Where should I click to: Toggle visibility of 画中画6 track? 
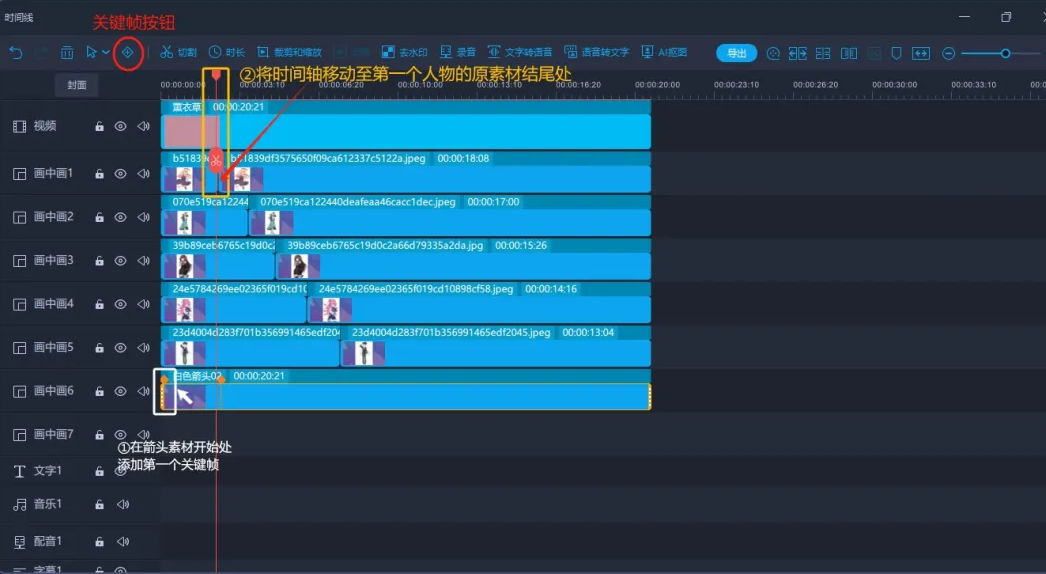click(x=121, y=391)
